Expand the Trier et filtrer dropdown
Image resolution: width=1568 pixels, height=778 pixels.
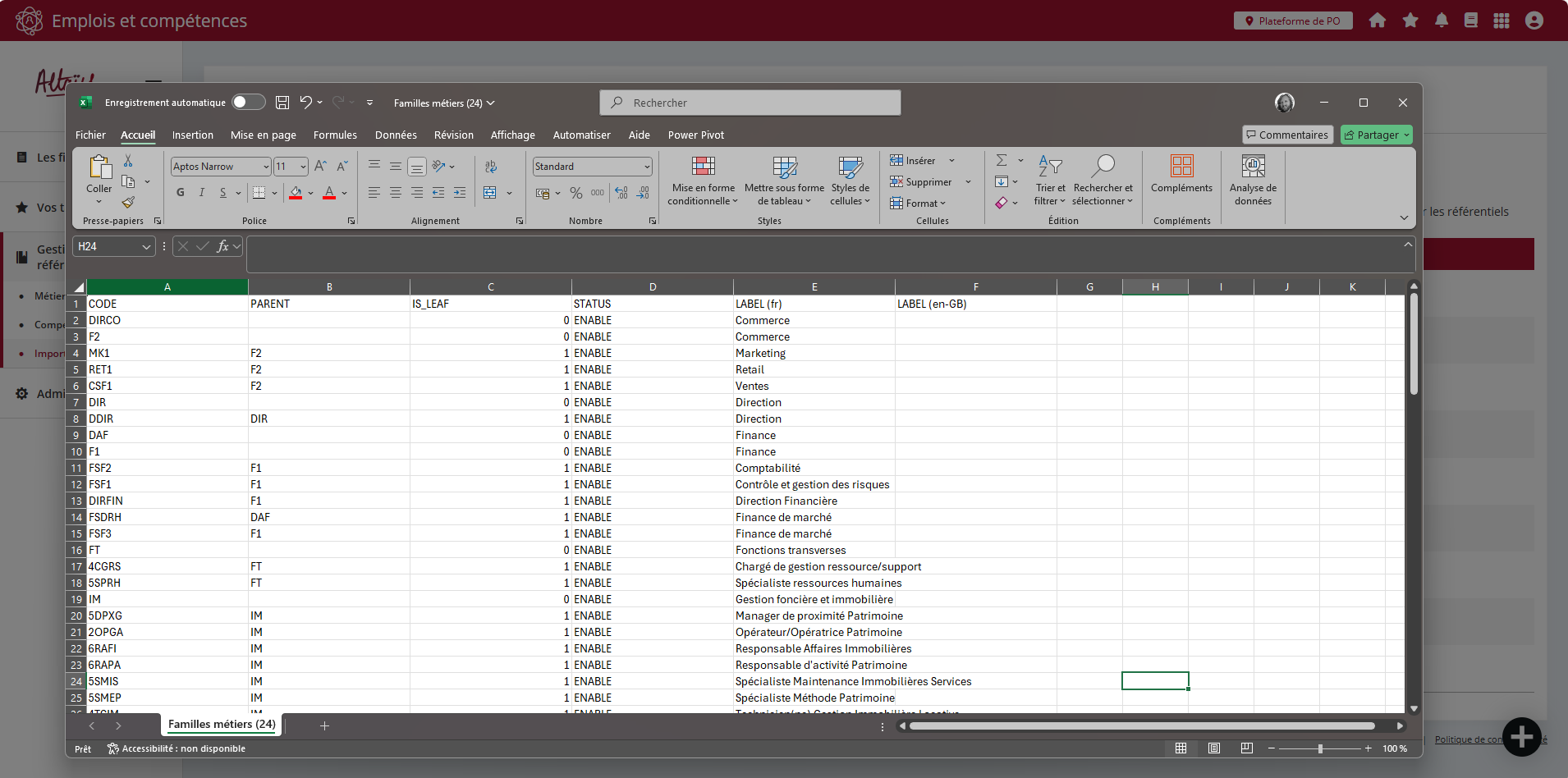coord(1049,181)
